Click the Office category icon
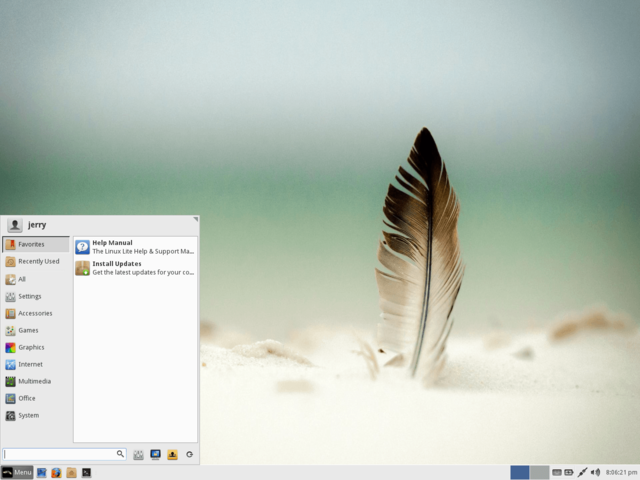The width and height of the screenshot is (640, 480). 10,398
